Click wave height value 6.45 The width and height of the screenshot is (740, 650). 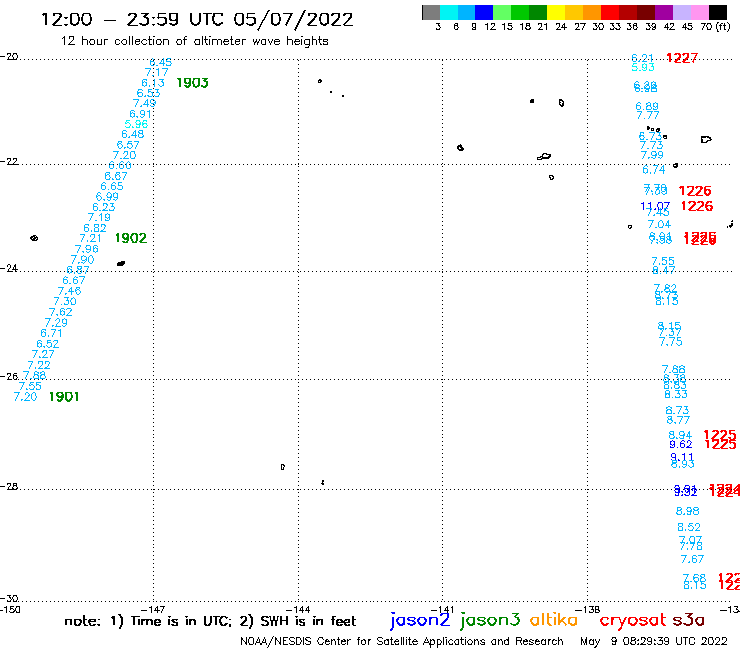click(x=160, y=62)
